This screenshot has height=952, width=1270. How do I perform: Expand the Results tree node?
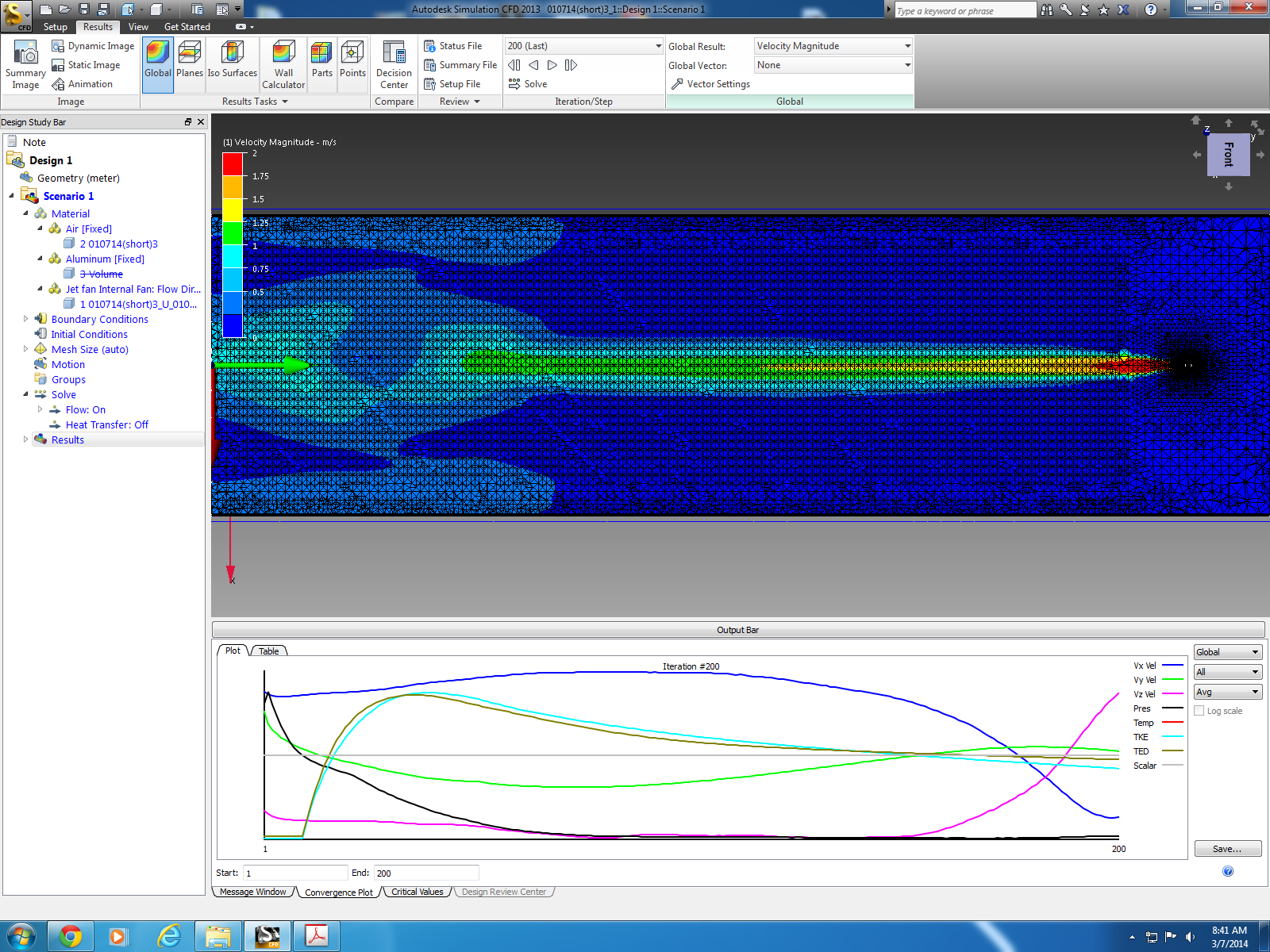25,440
